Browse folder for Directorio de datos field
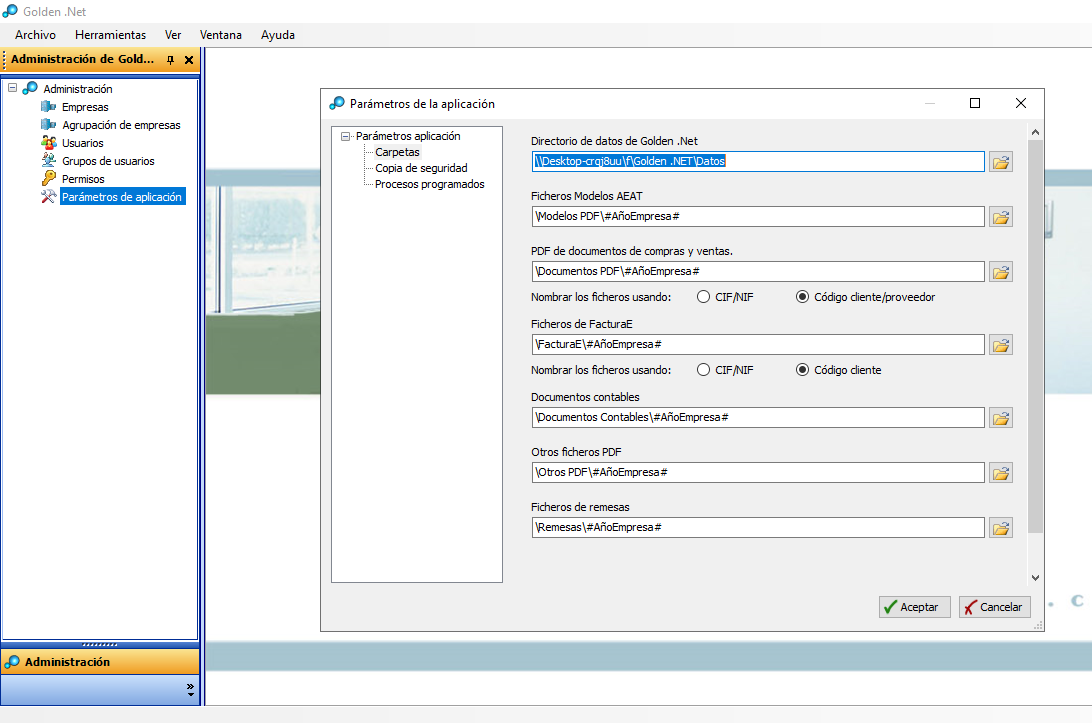The image size is (1092, 723). (x=1000, y=162)
